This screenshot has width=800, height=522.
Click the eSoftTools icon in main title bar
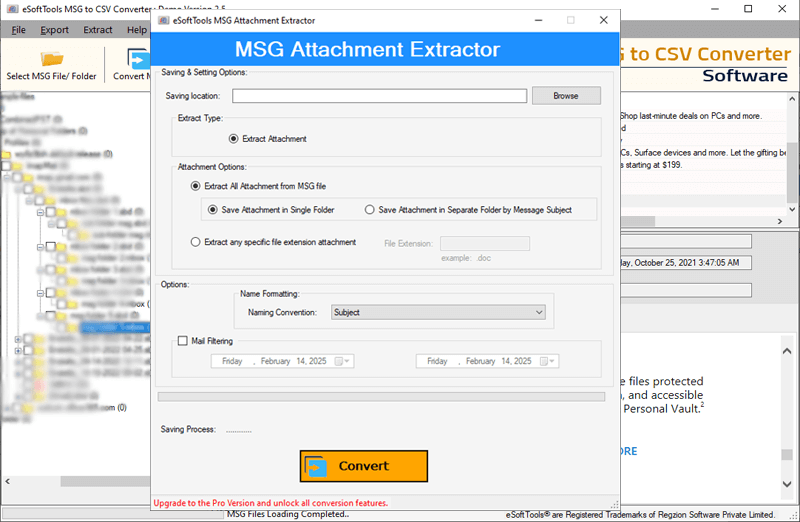click(x=11, y=8)
